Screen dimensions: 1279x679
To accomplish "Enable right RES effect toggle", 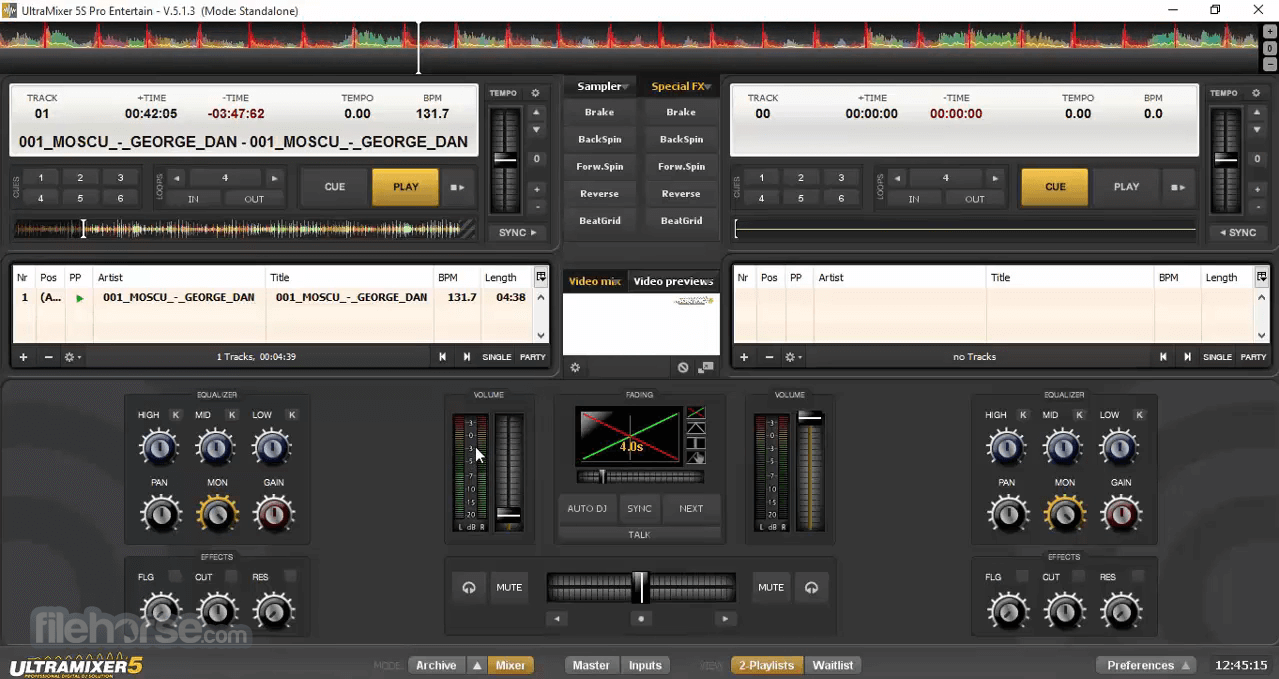I will [1137, 577].
